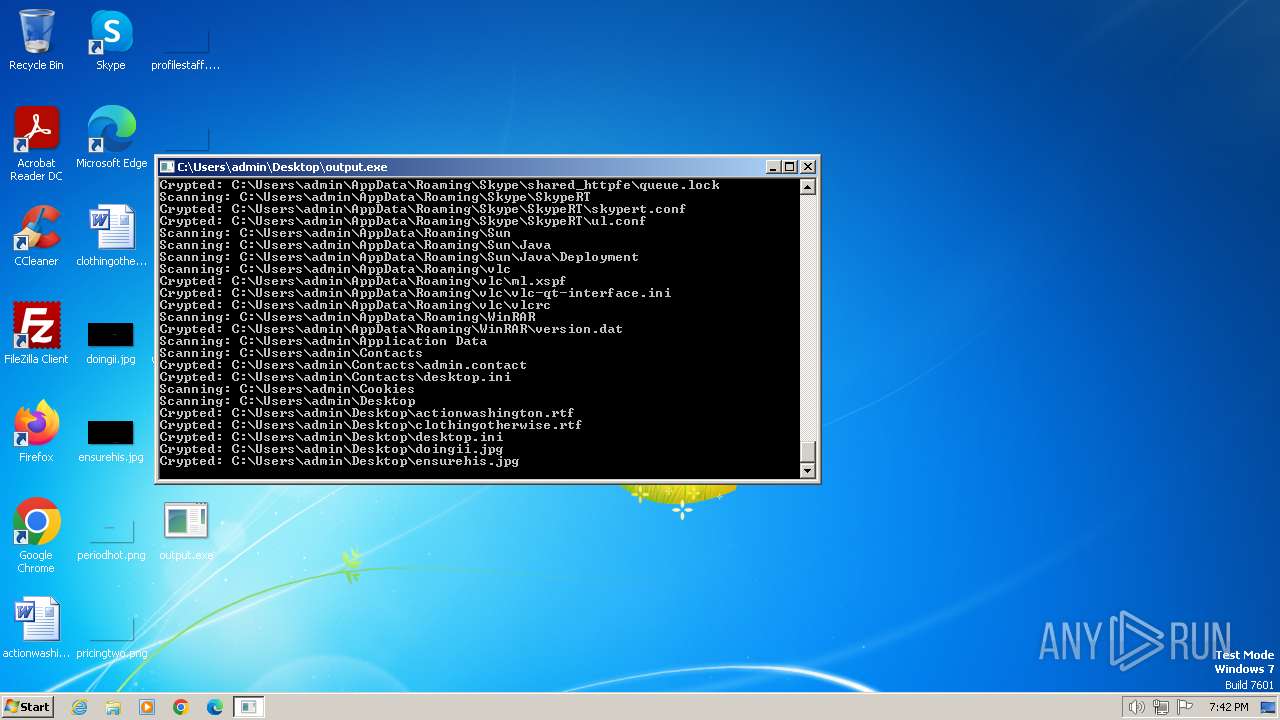Open CCleaner desktop shortcut
Viewport: 1280px width, 720px height.
click(36, 236)
